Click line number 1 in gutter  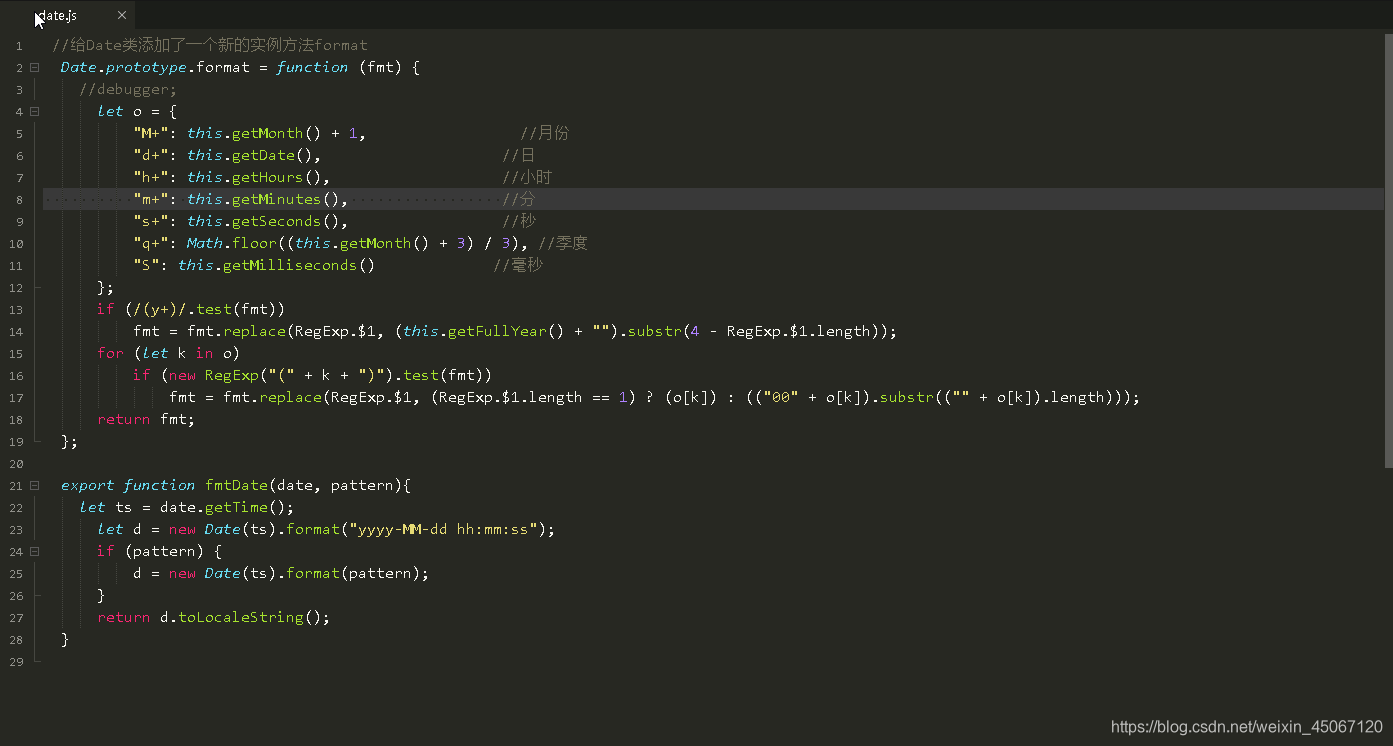click(19, 46)
